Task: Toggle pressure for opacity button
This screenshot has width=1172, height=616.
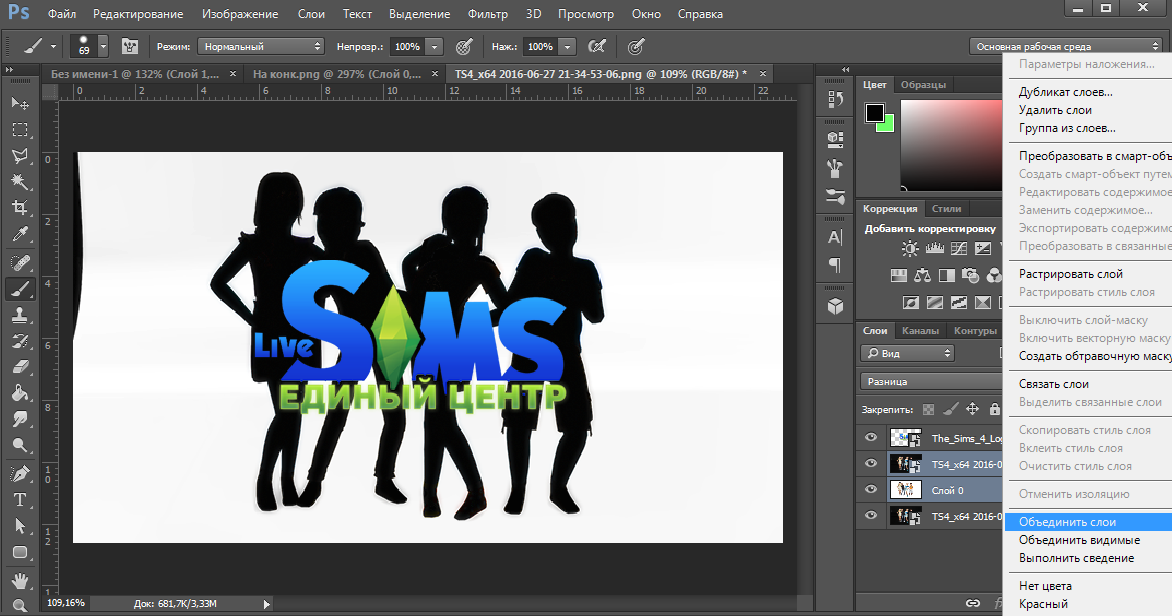Action: (464, 46)
